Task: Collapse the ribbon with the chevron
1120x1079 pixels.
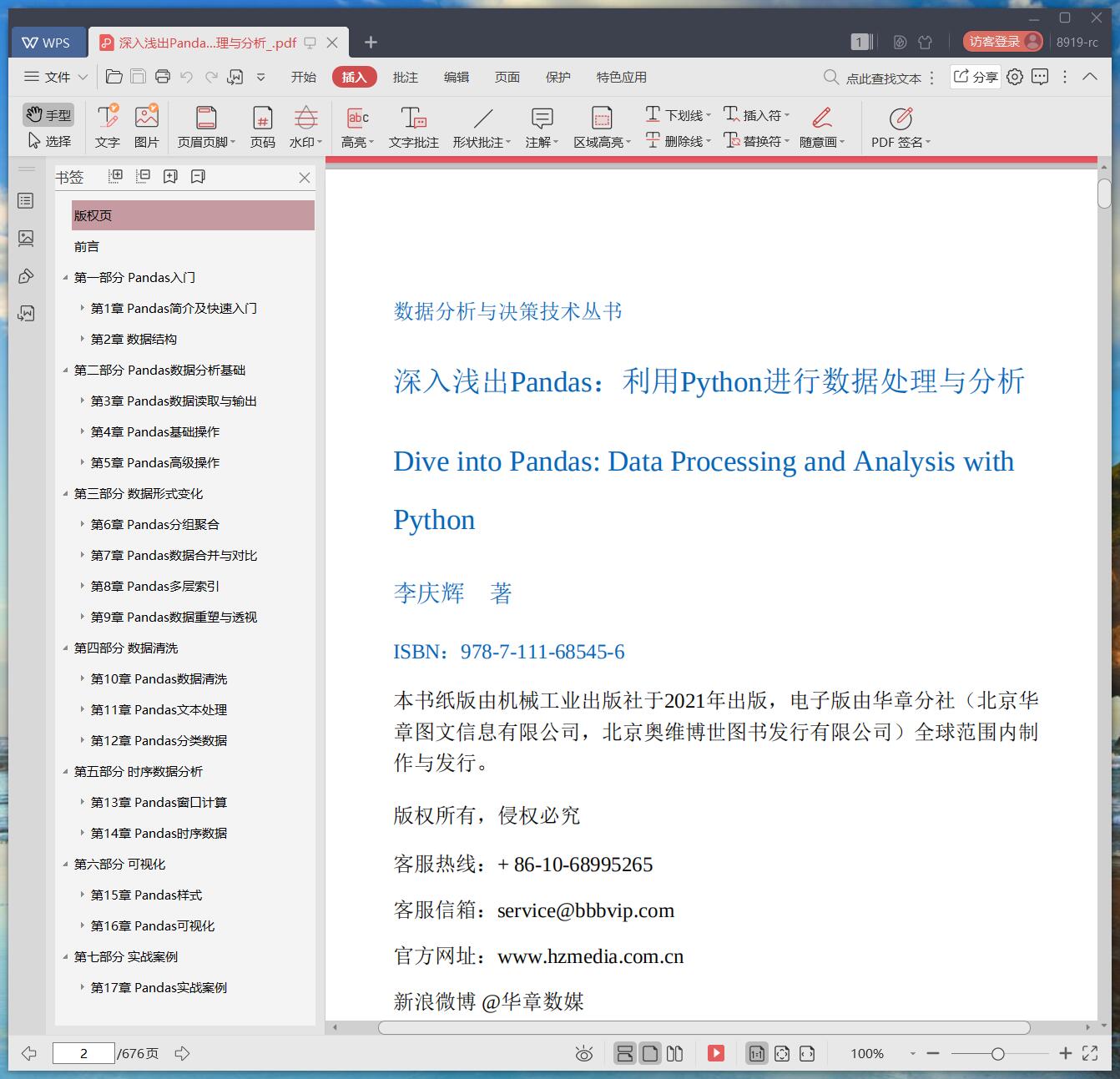Action: tap(1090, 77)
